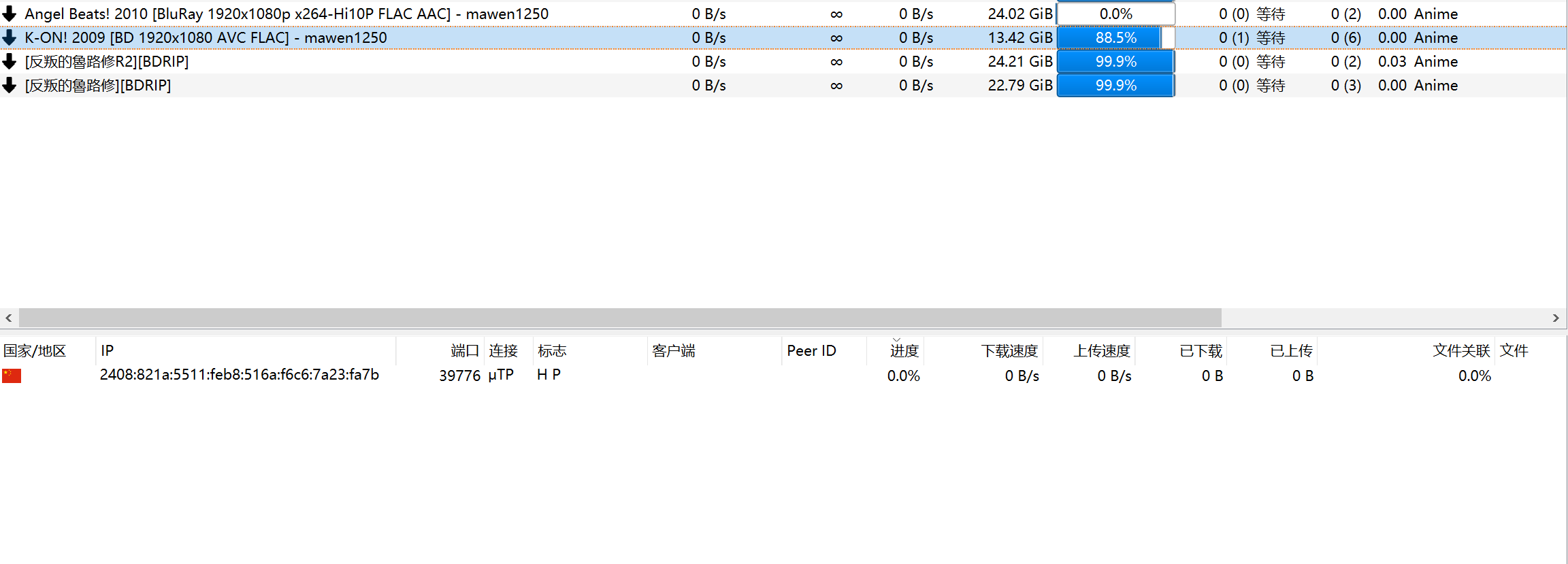The width and height of the screenshot is (1568, 564).
Task: Select the [反叛的鲁路修R2][BDRIP] torrent name
Action: (x=107, y=61)
